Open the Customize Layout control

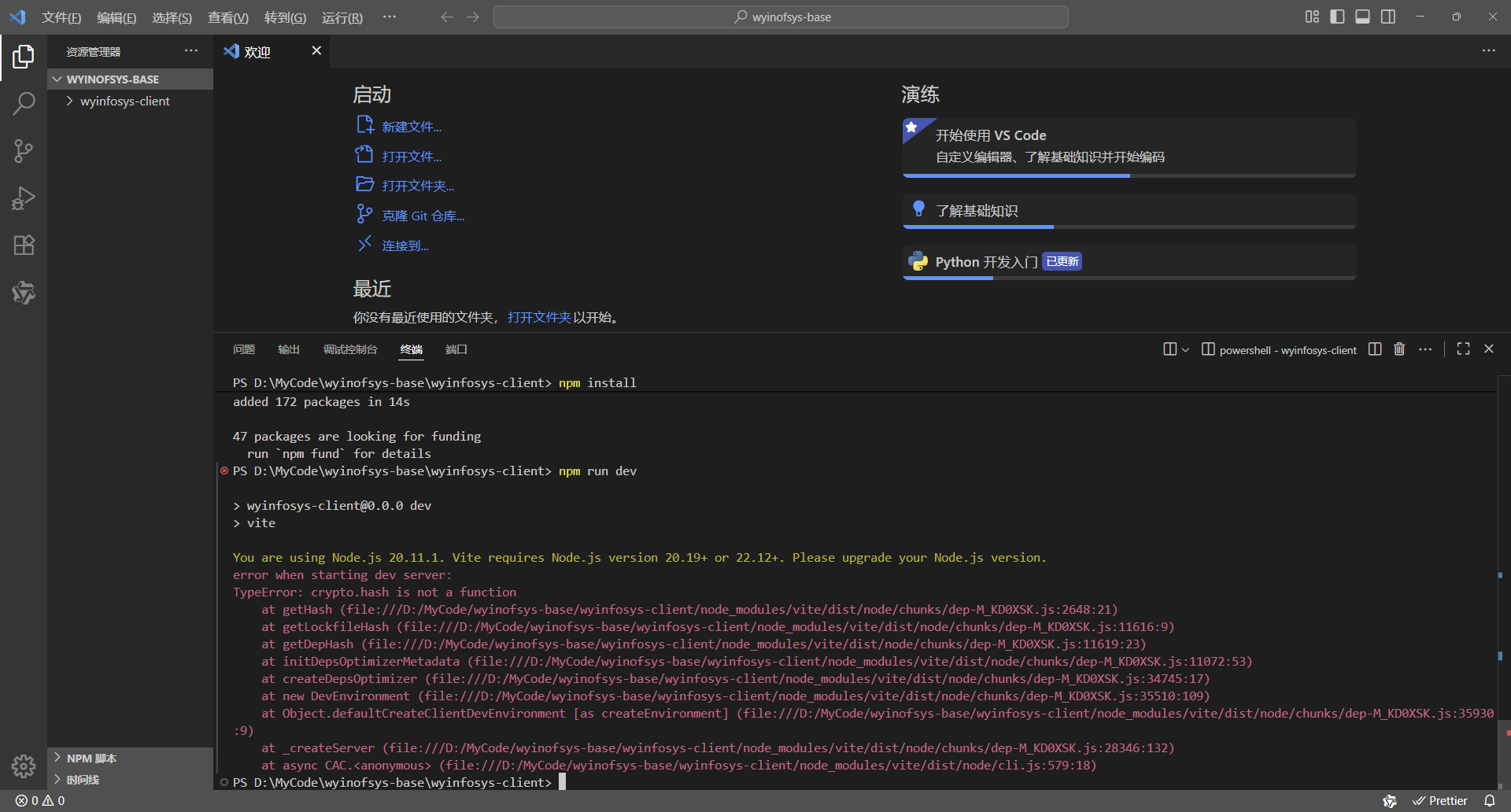(1311, 16)
